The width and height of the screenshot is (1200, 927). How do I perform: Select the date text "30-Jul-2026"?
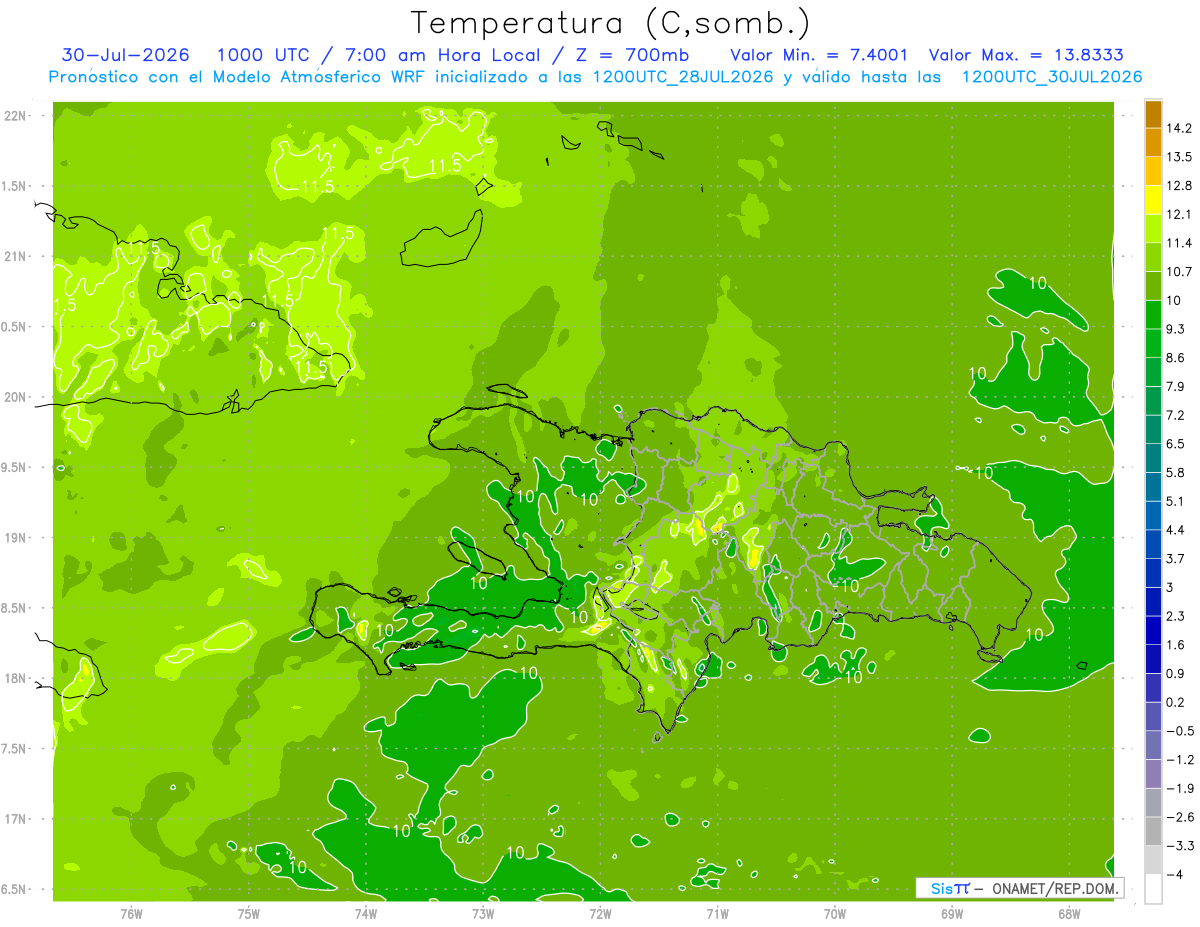pos(124,55)
